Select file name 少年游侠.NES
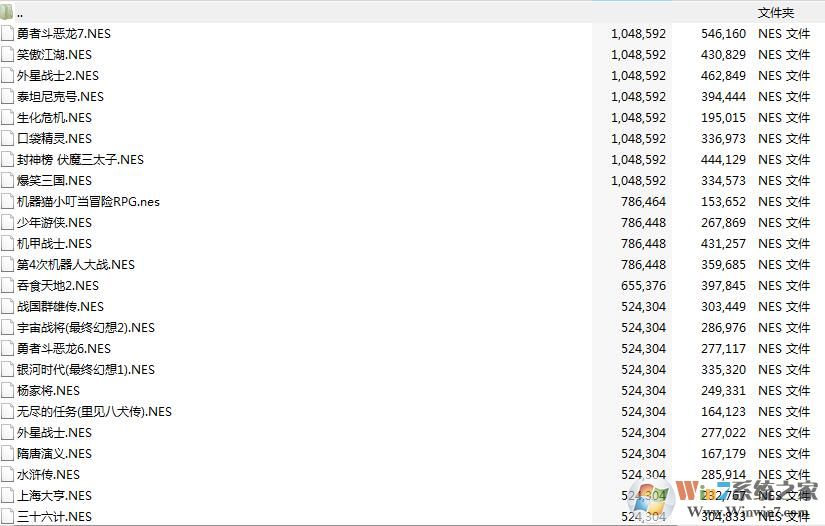The width and height of the screenshot is (825, 526). (54, 223)
